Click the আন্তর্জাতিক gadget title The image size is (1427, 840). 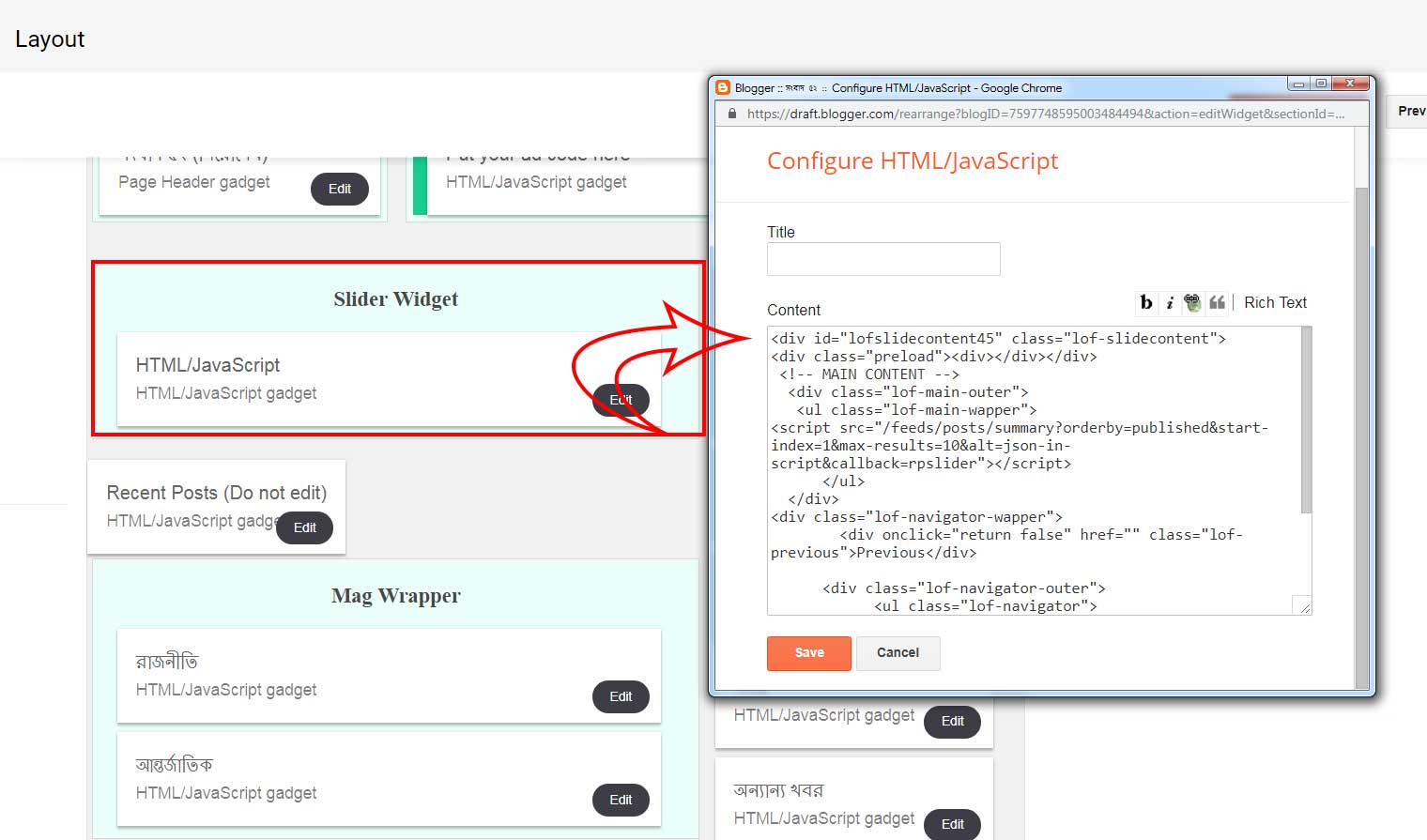[x=175, y=765]
